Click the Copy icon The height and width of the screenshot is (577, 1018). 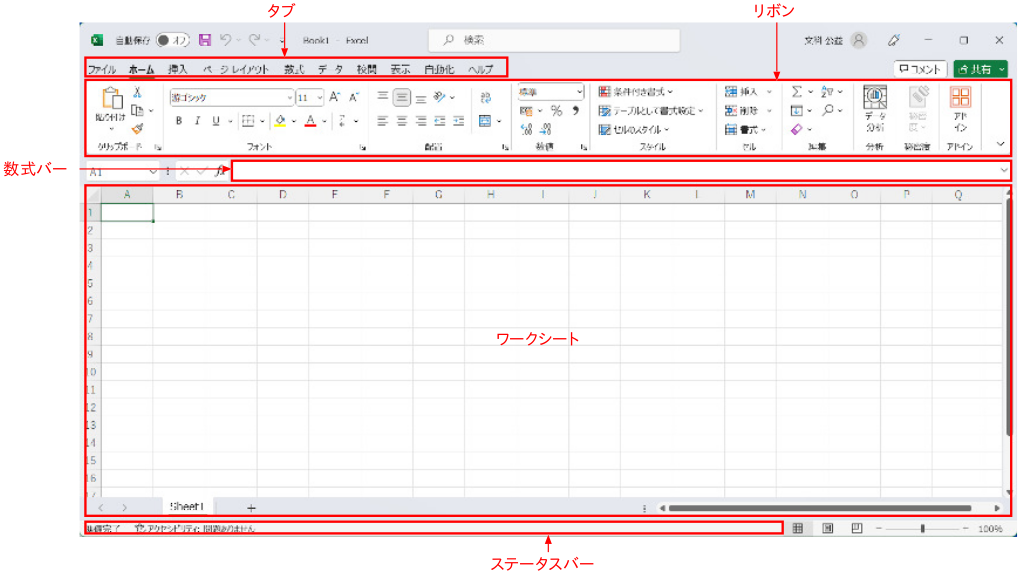(137, 110)
